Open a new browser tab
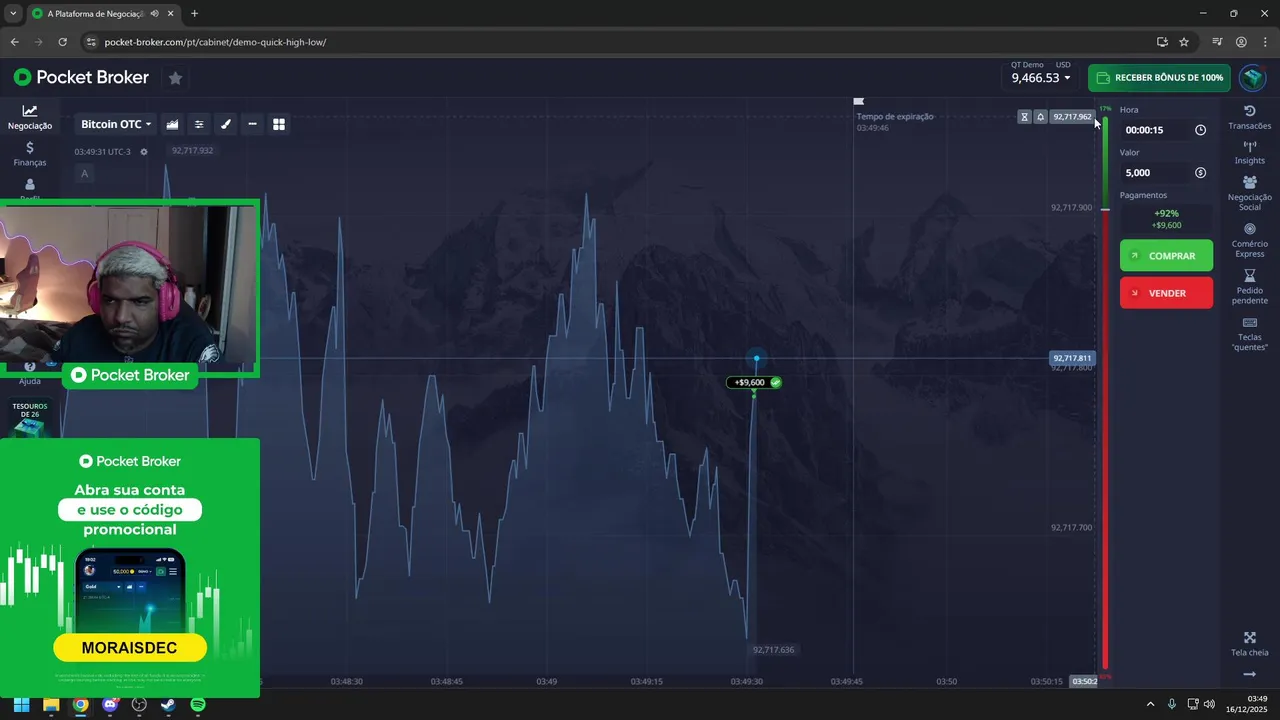Image resolution: width=1280 pixels, height=720 pixels. coord(194,14)
